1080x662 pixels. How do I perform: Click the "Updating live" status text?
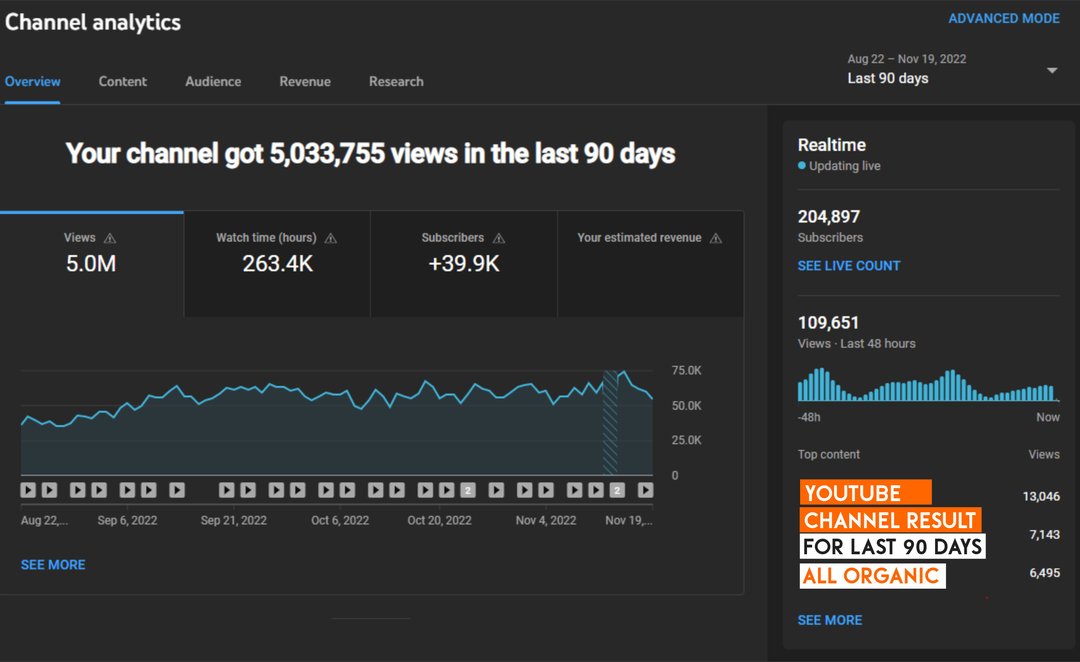tap(844, 166)
